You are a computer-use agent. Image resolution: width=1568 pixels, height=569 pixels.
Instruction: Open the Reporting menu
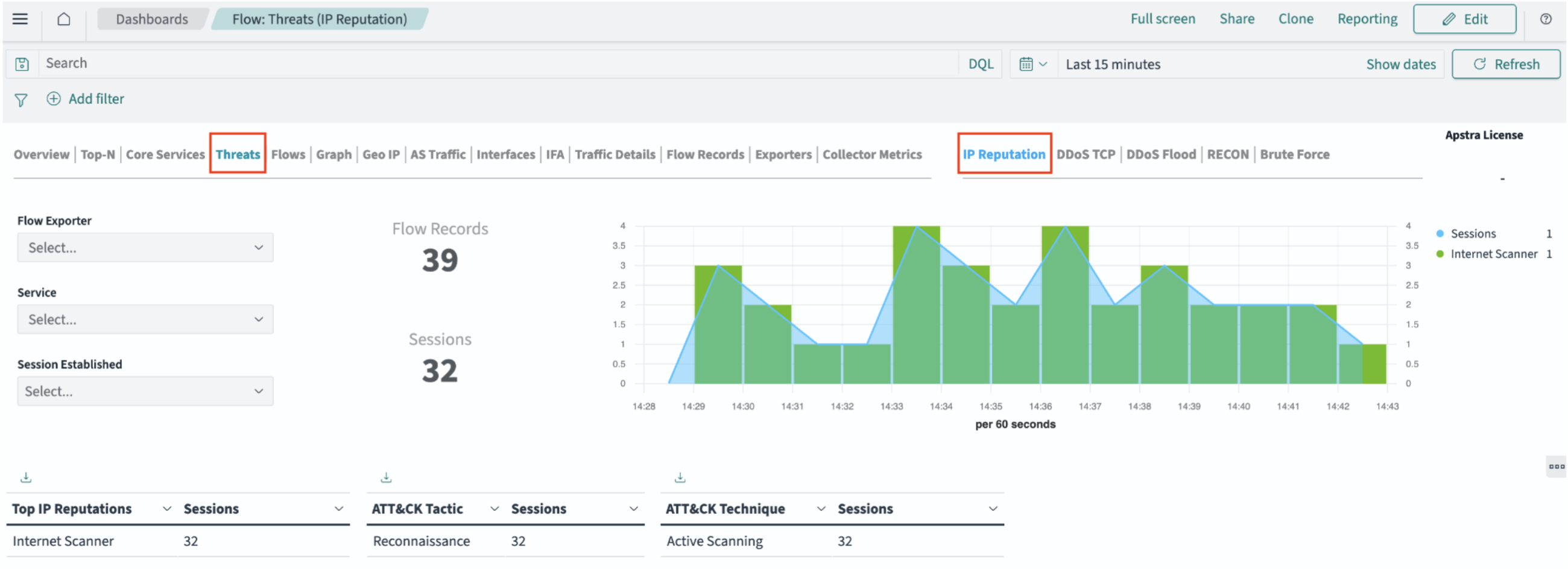pyautogui.click(x=1367, y=19)
